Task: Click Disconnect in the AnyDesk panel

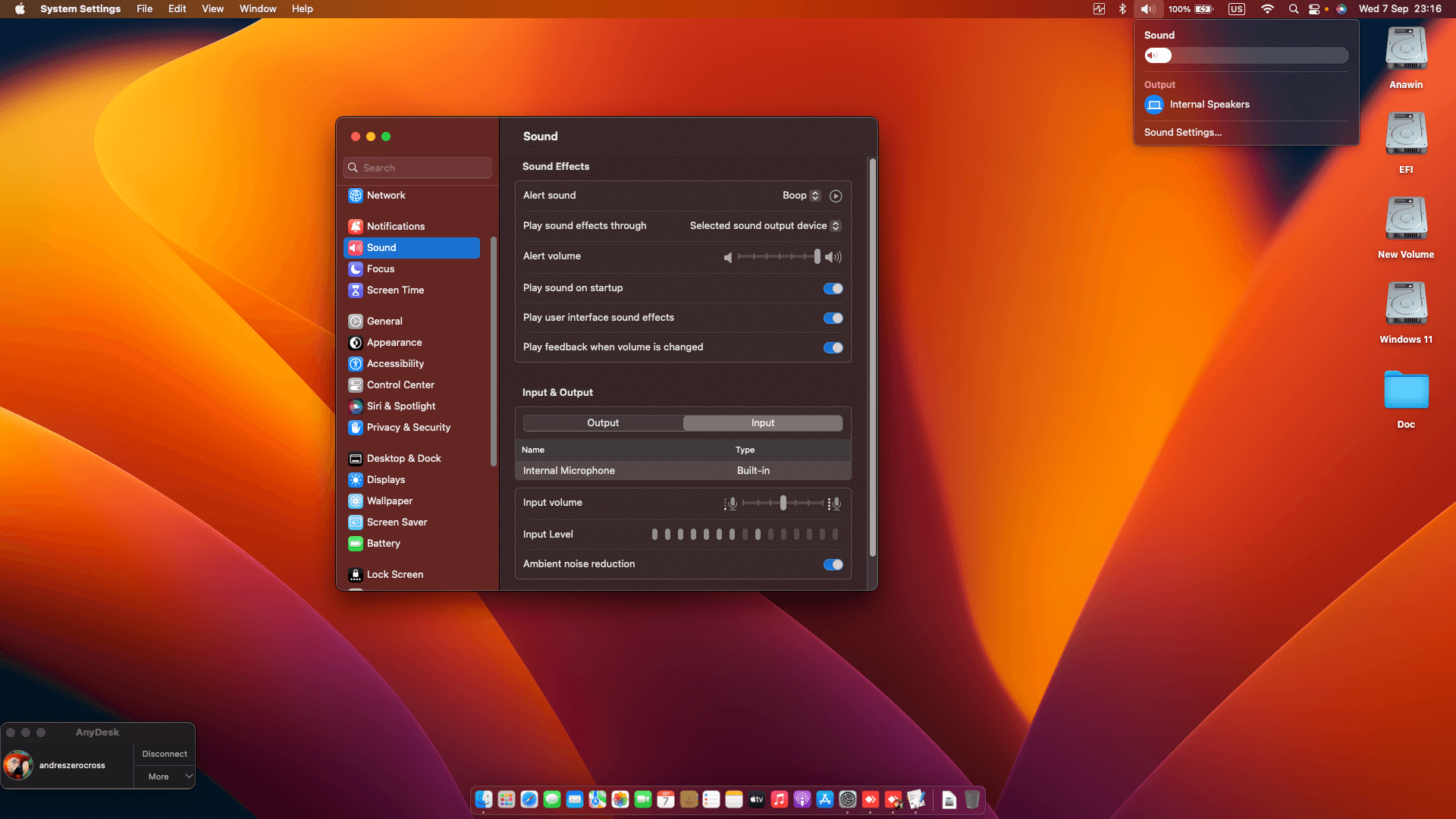Action: [x=165, y=754]
